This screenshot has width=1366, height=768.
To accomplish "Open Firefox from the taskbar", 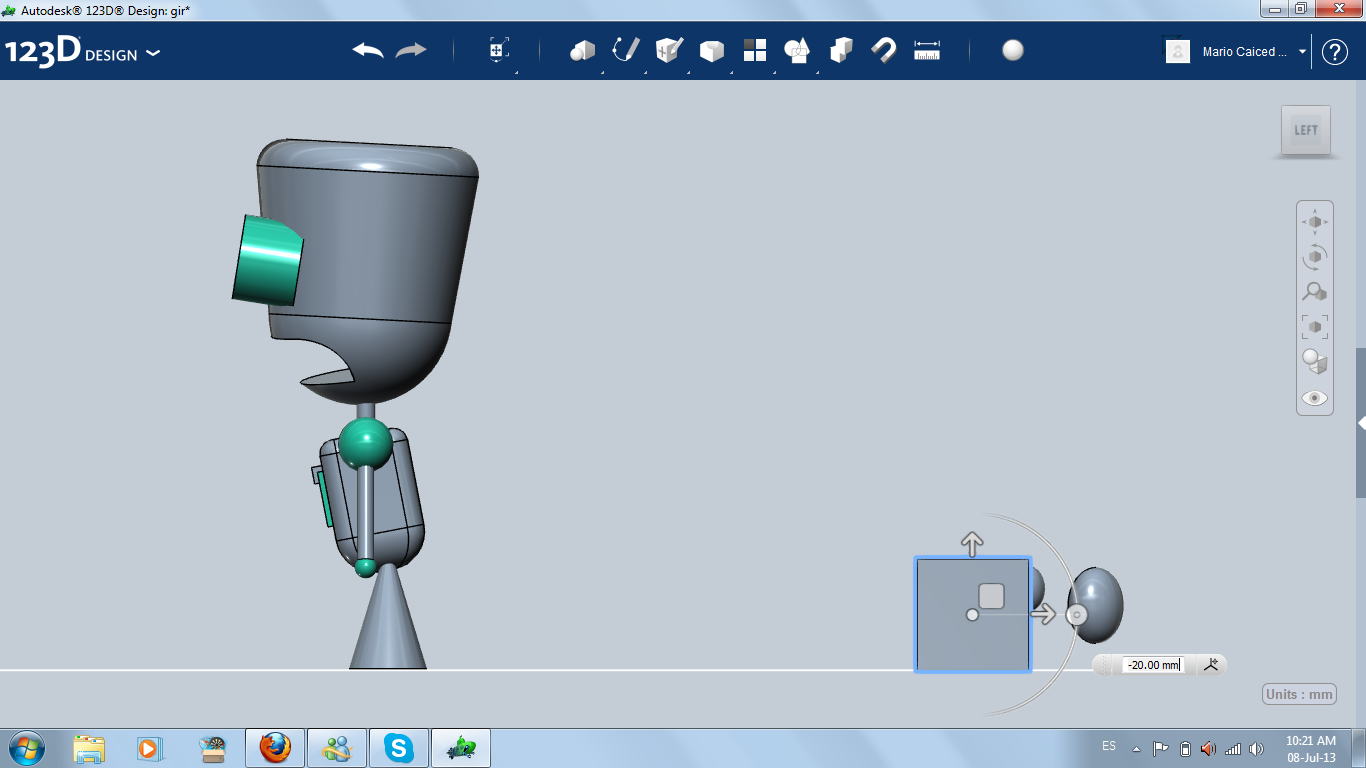I will click(275, 748).
